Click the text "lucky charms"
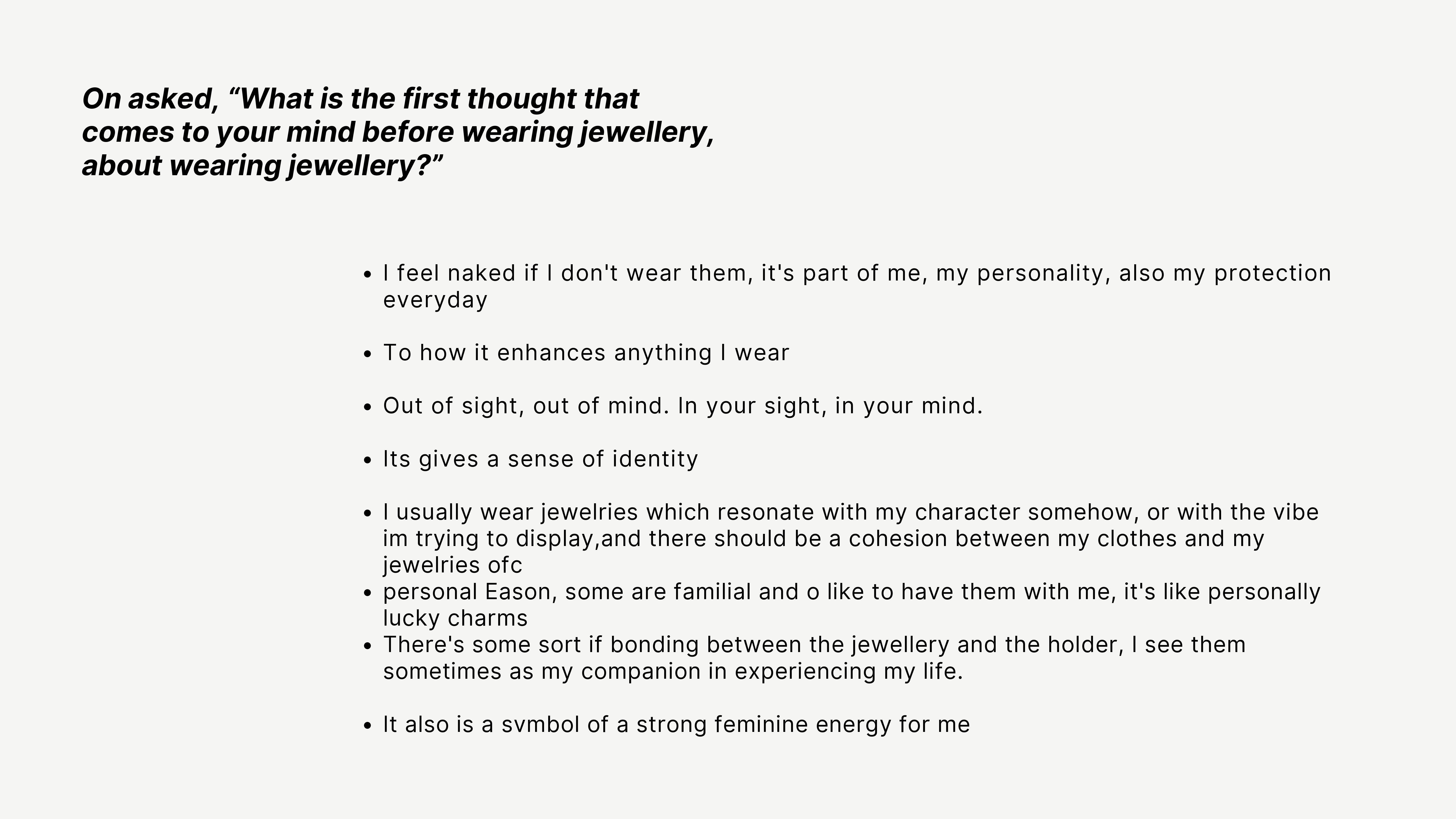The image size is (1456, 819). tap(455, 618)
